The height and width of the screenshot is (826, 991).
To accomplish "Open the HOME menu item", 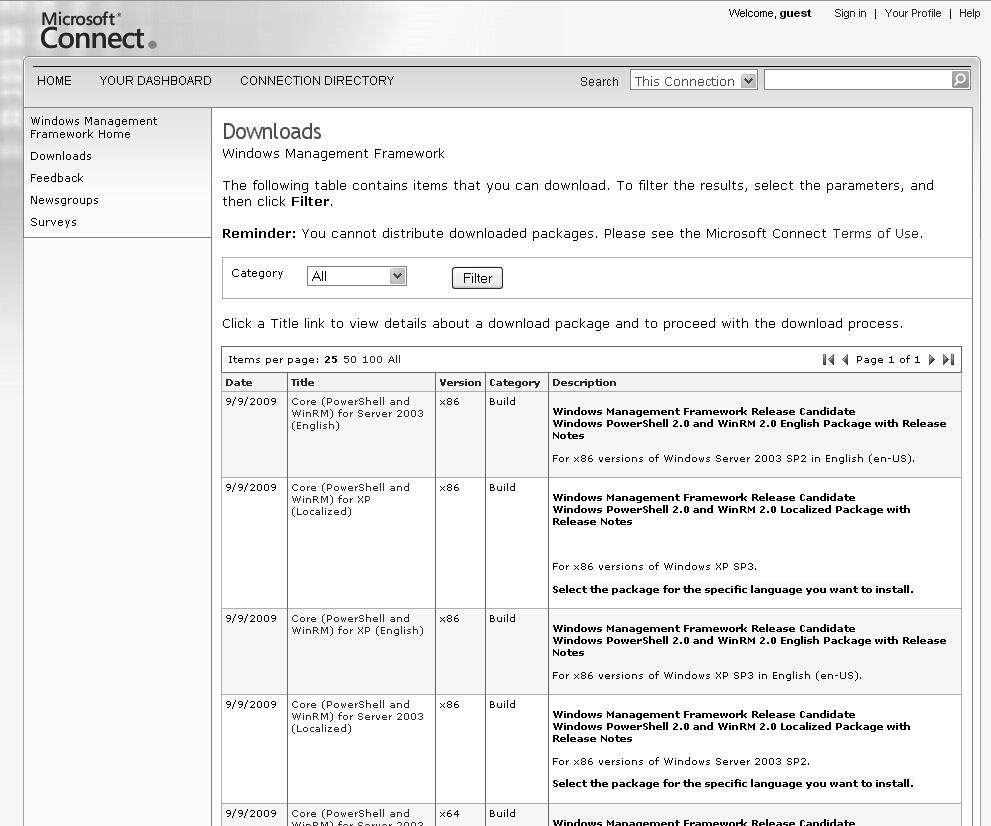I will [x=54, y=81].
